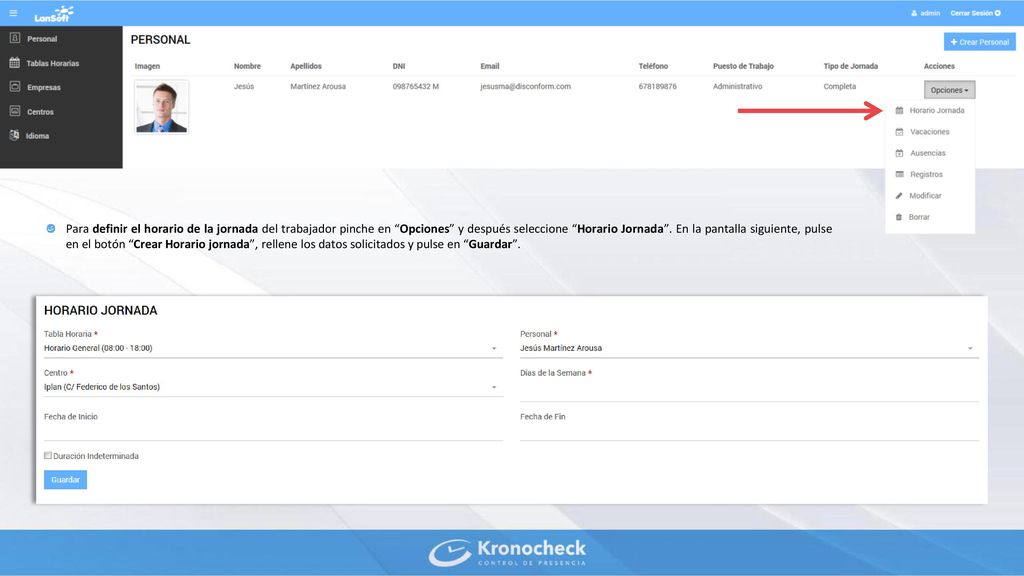Screen dimensions: 1024x576
Task: Choose Registros from options menu
Action: coord(926,174)
